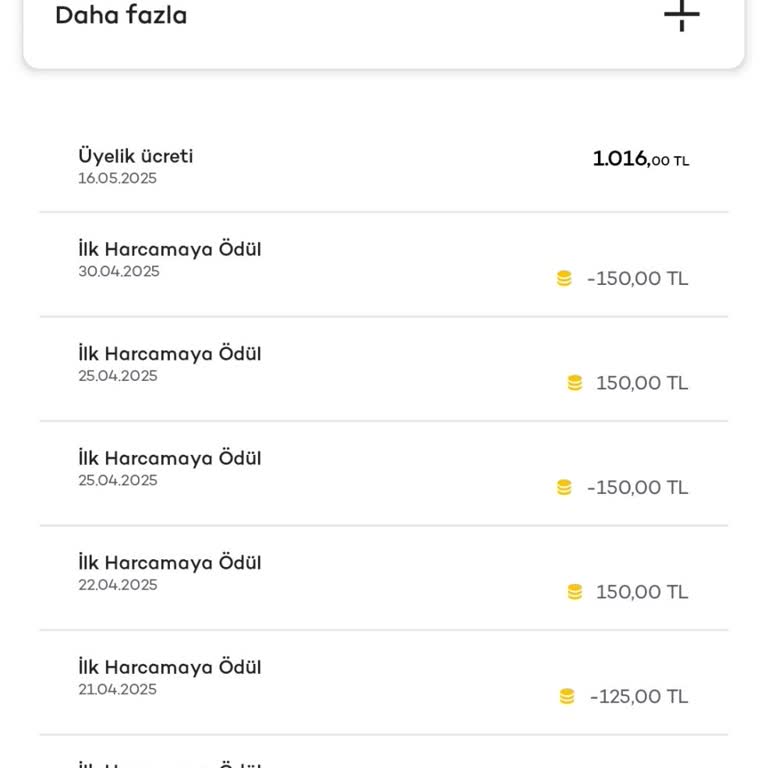Click coin icon on the 22.04.2025 reward
Image resolution: width=768 pixels, height=768 pixels.
pyautogui.click(x=575, y=592)
